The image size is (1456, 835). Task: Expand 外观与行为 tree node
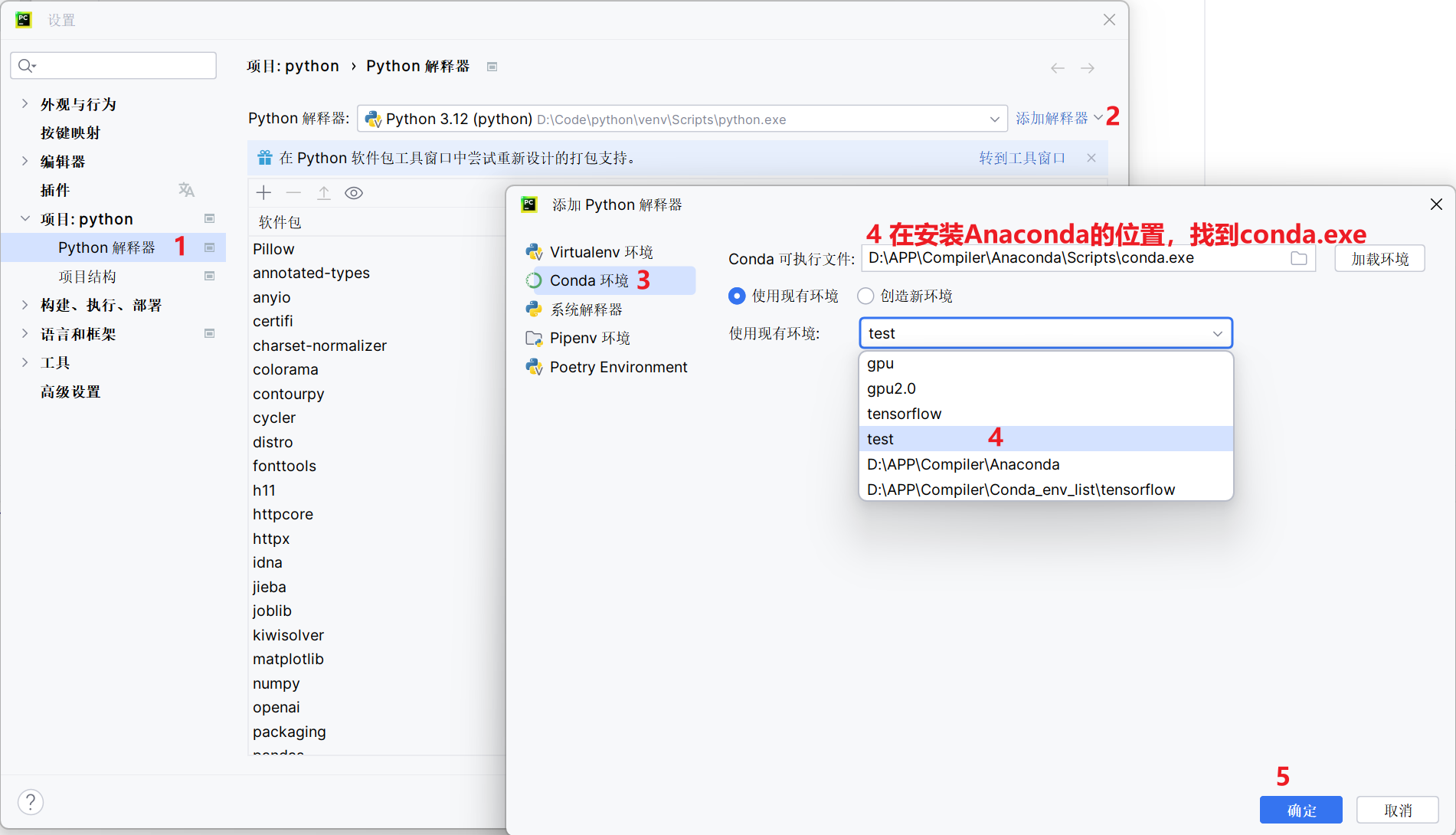click(25, 103)
